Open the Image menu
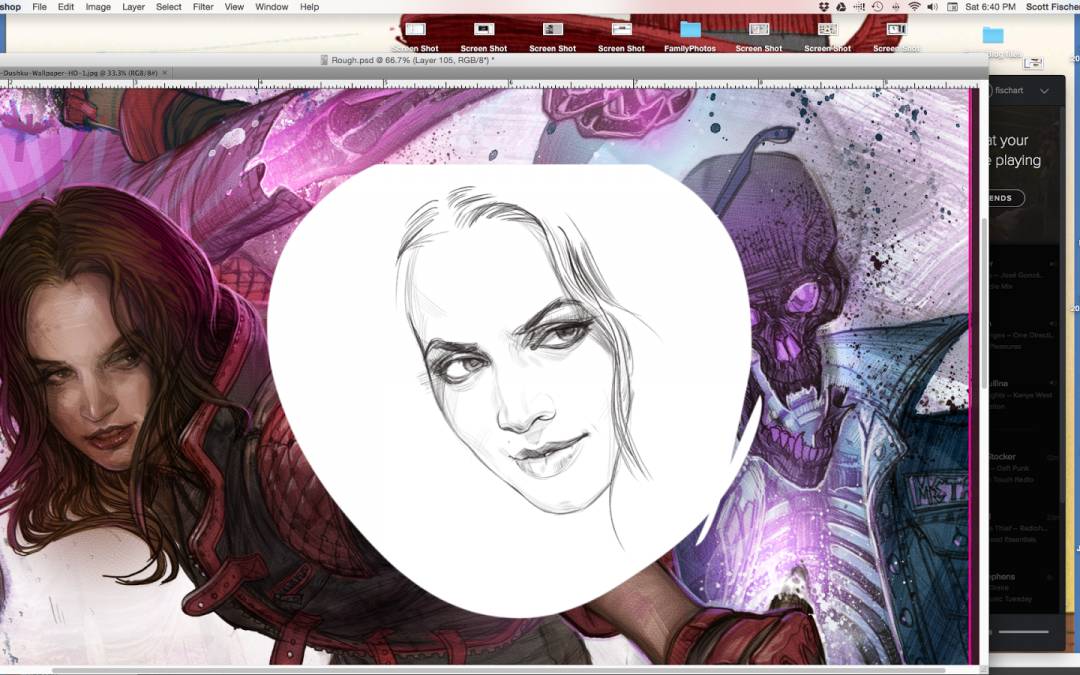Screen dimensions: 1080x675 pos(98,7)
